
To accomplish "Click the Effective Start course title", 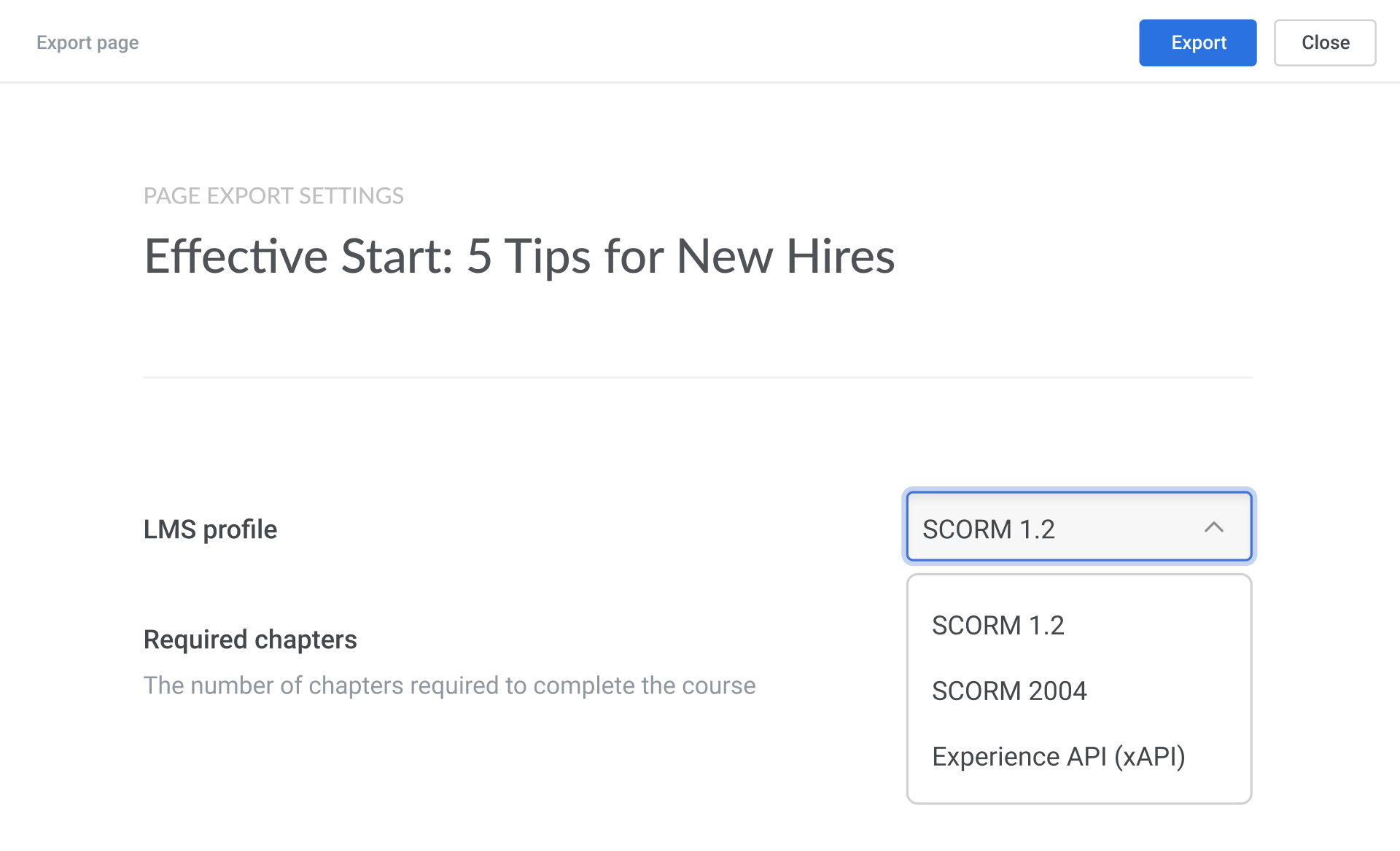I will point(519,257).
